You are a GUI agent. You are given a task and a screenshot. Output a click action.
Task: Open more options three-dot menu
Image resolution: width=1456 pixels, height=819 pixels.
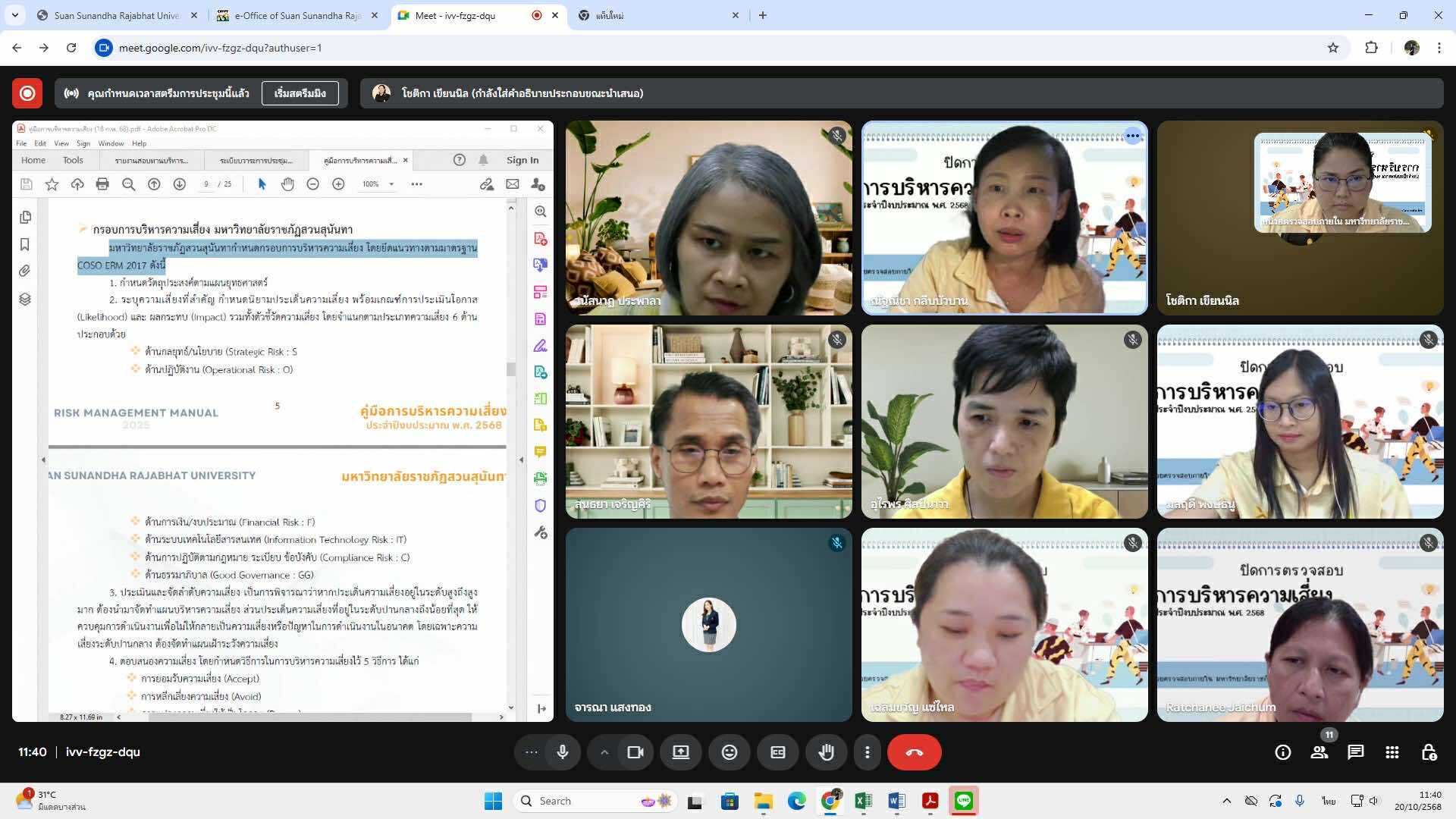(x=868, y=752)
